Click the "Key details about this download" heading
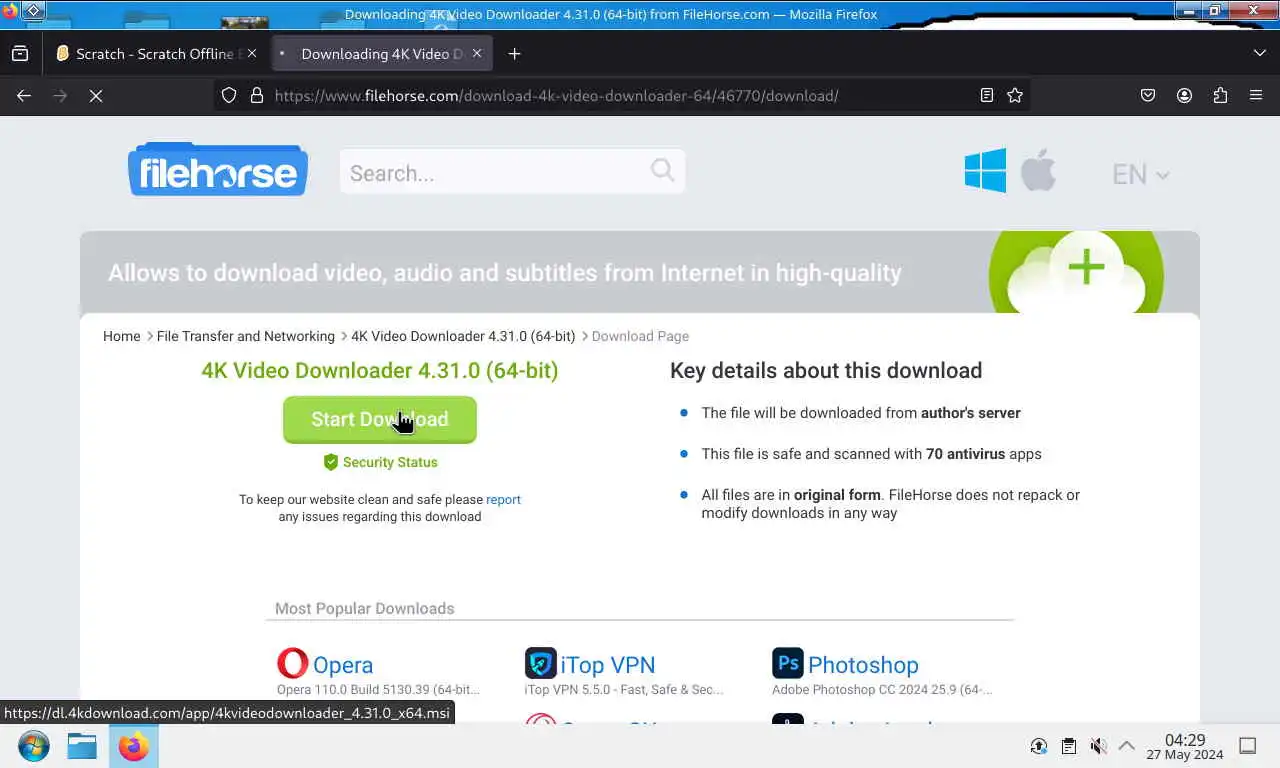 826,370
